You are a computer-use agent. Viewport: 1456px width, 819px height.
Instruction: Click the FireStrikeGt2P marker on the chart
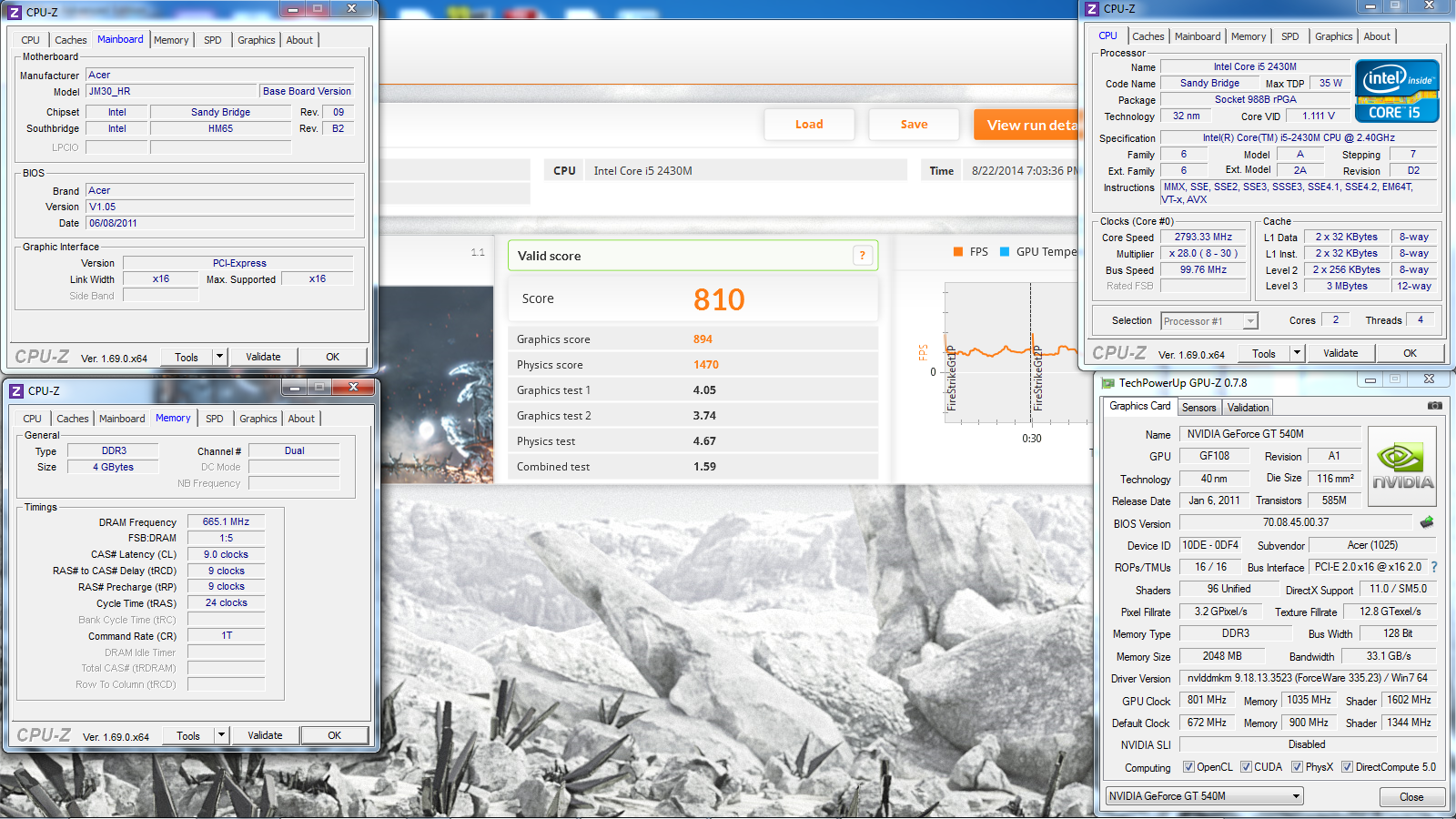[1036, 378]
